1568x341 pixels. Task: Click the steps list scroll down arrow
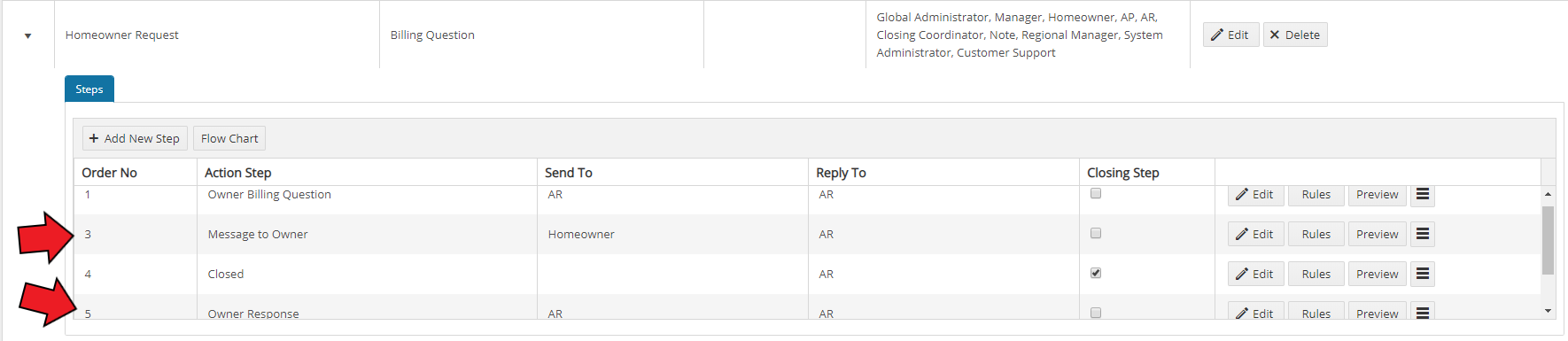[1548, 311]
